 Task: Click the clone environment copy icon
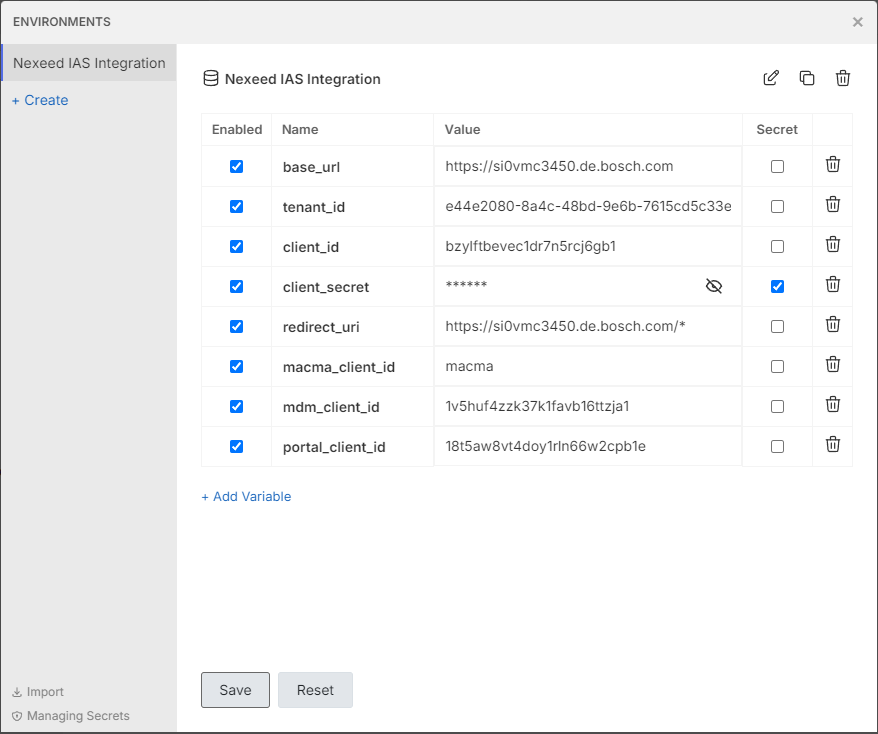[x=807, y=78]
